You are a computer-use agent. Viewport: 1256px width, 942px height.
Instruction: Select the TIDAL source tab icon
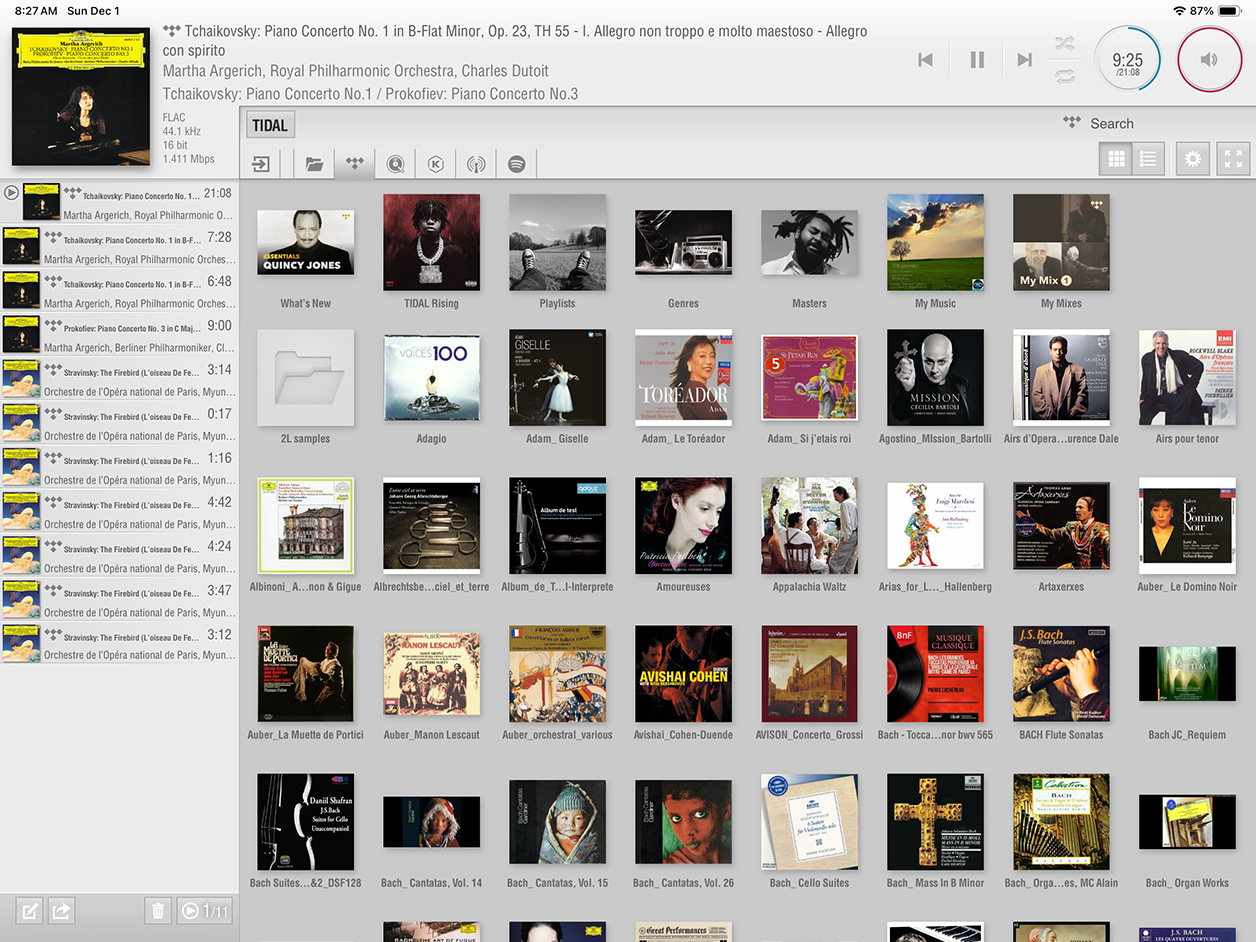point(354,164)
